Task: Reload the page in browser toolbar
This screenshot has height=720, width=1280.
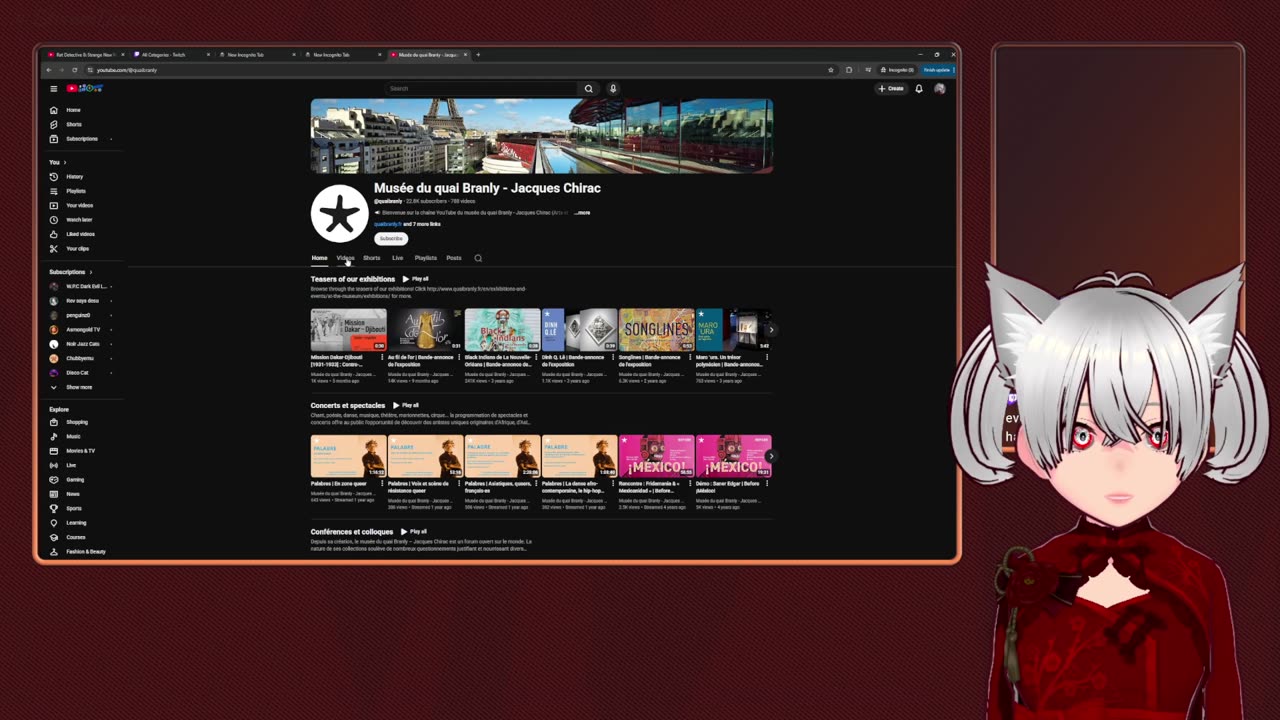Action: click(74, 70)
